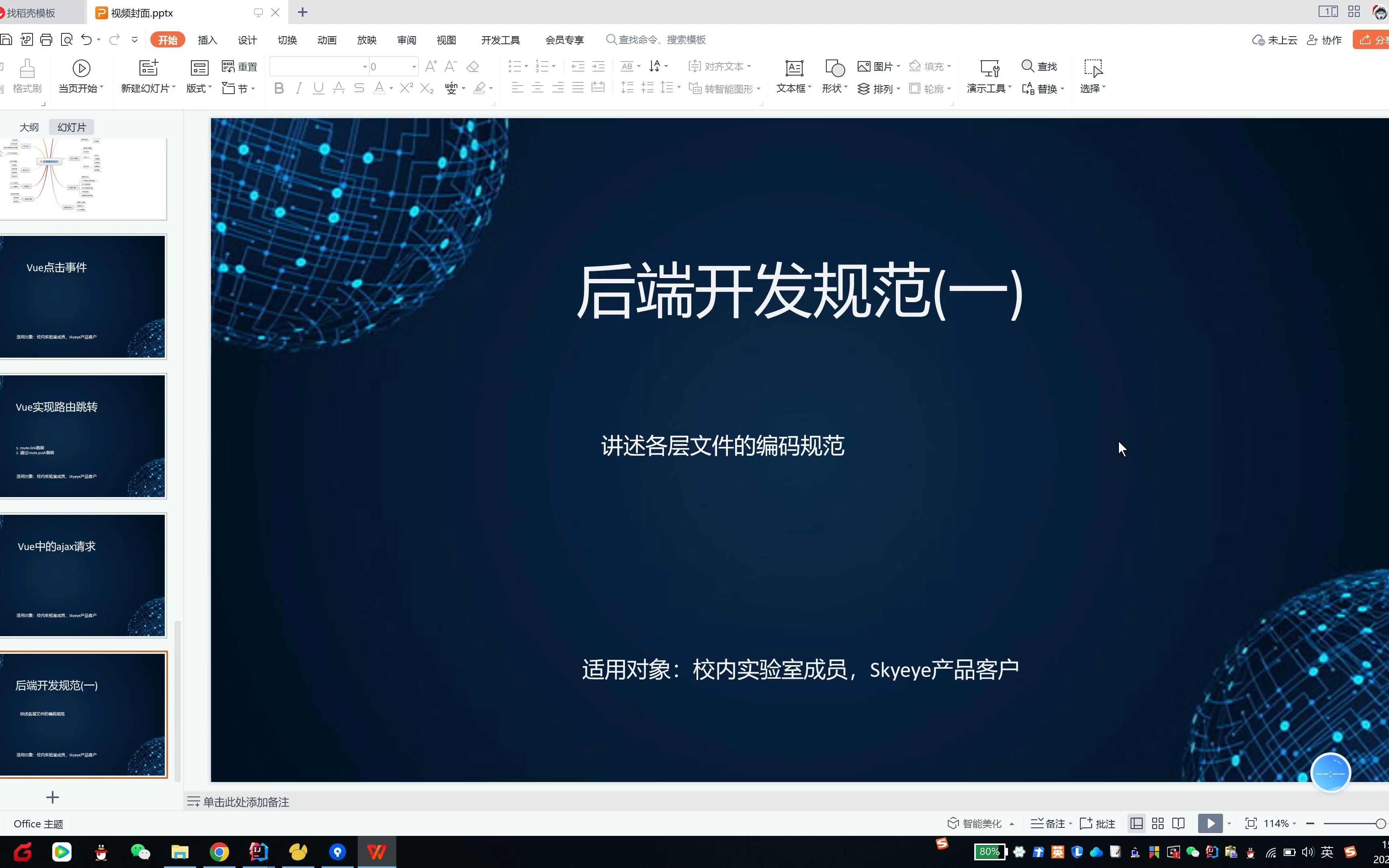Click 转智能图形 convert to smart graphic

724,88
